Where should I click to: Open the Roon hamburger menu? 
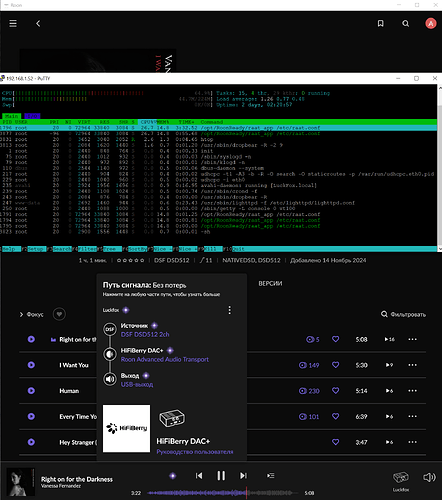(x=13, y=24)
